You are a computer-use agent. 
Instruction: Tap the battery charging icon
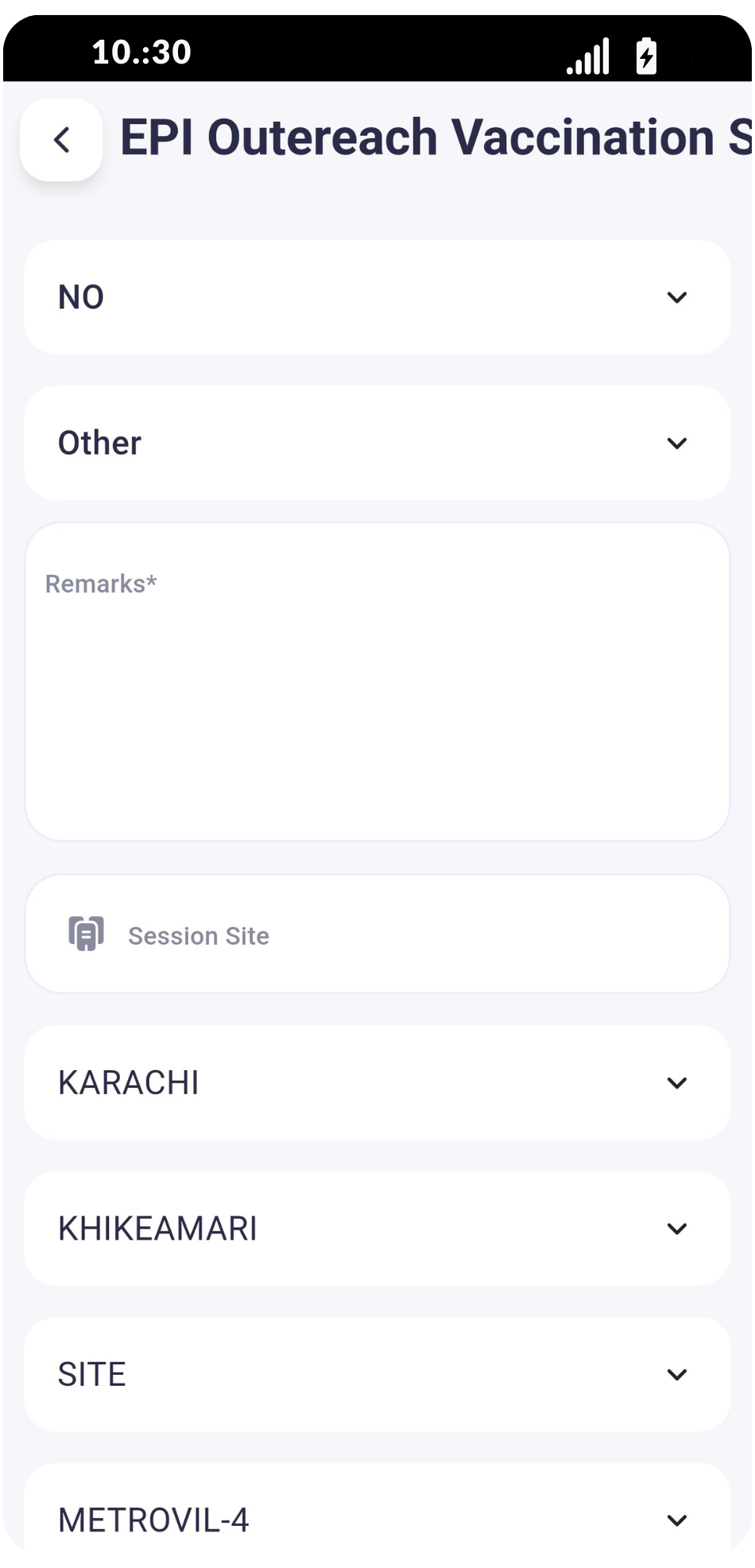pos(646,56)
